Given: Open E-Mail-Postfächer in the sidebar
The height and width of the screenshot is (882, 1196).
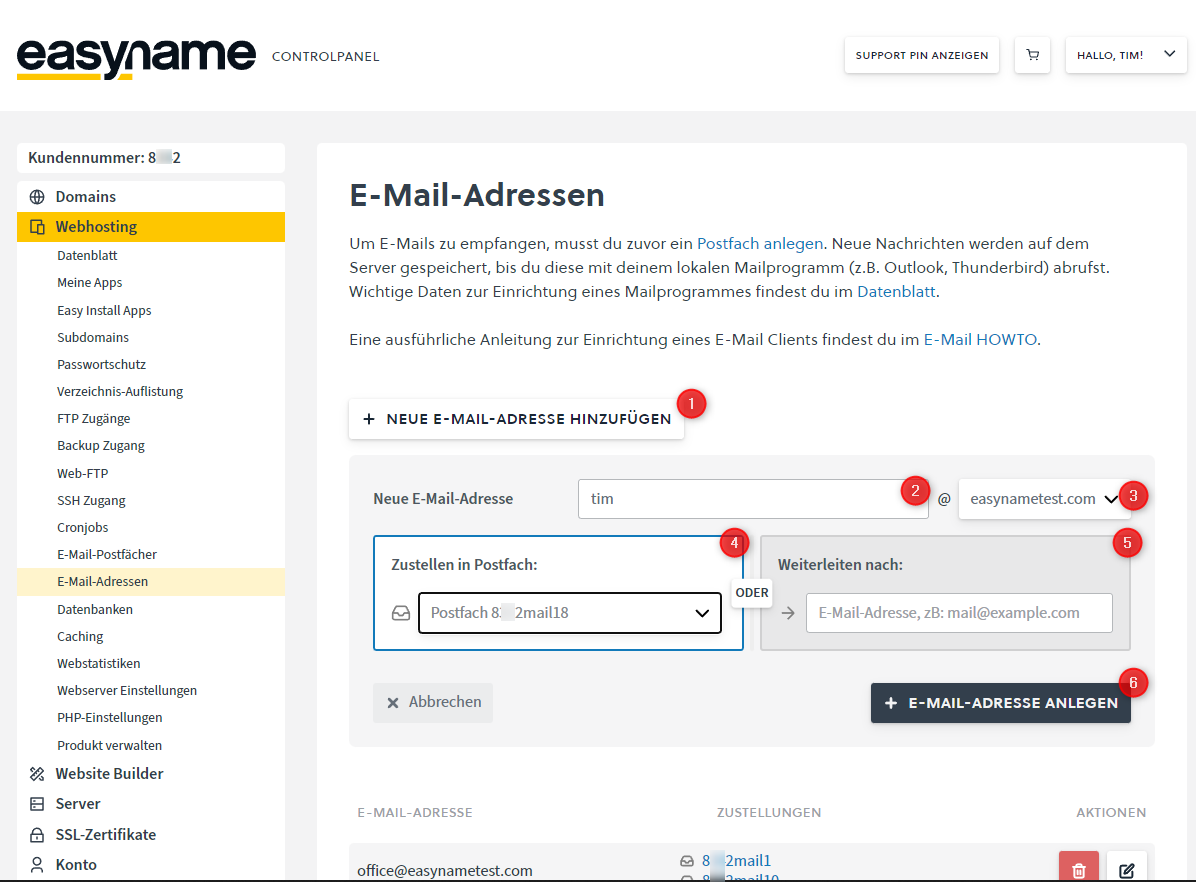Looking at the screenshot, I should [x=107, y=554].
